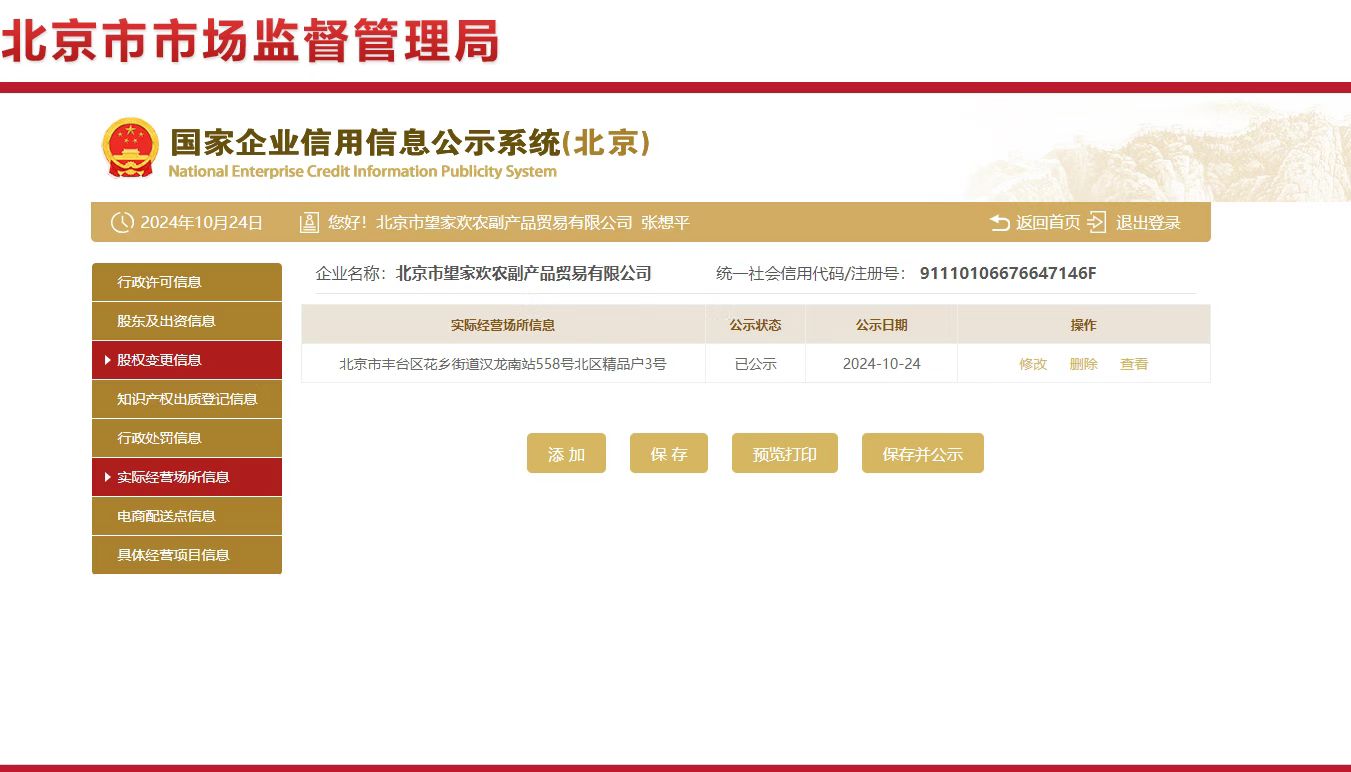Click the company name after 企业名称
The image size is (1351, 772).
click(x=524, y=273)
